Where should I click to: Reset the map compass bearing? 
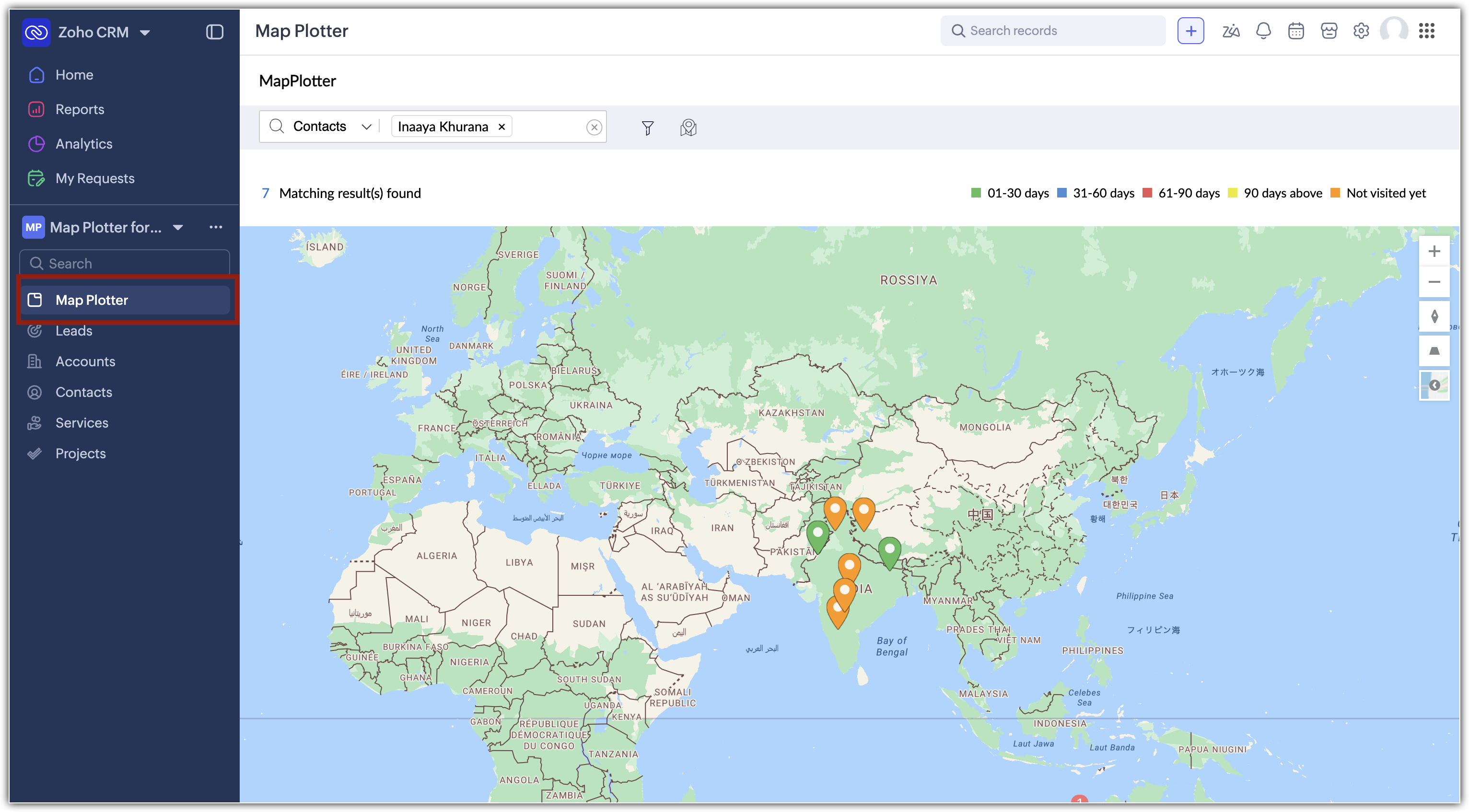coord(1434,316)
